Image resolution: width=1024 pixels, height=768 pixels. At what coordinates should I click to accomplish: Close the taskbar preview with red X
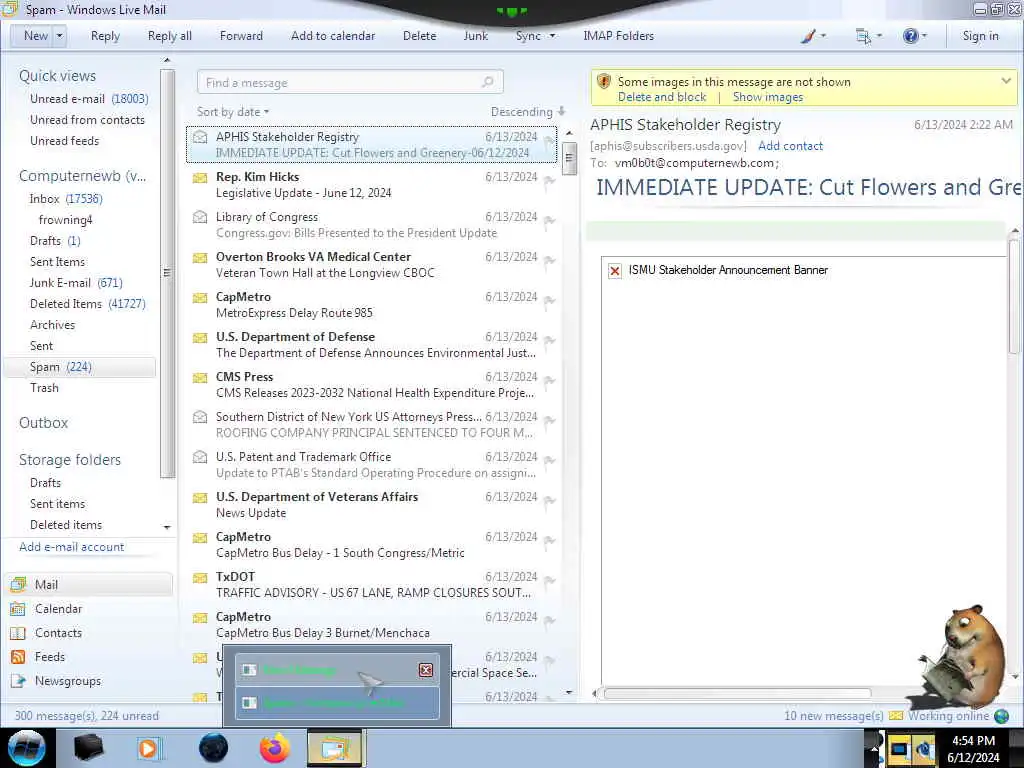tap(426, 670)
